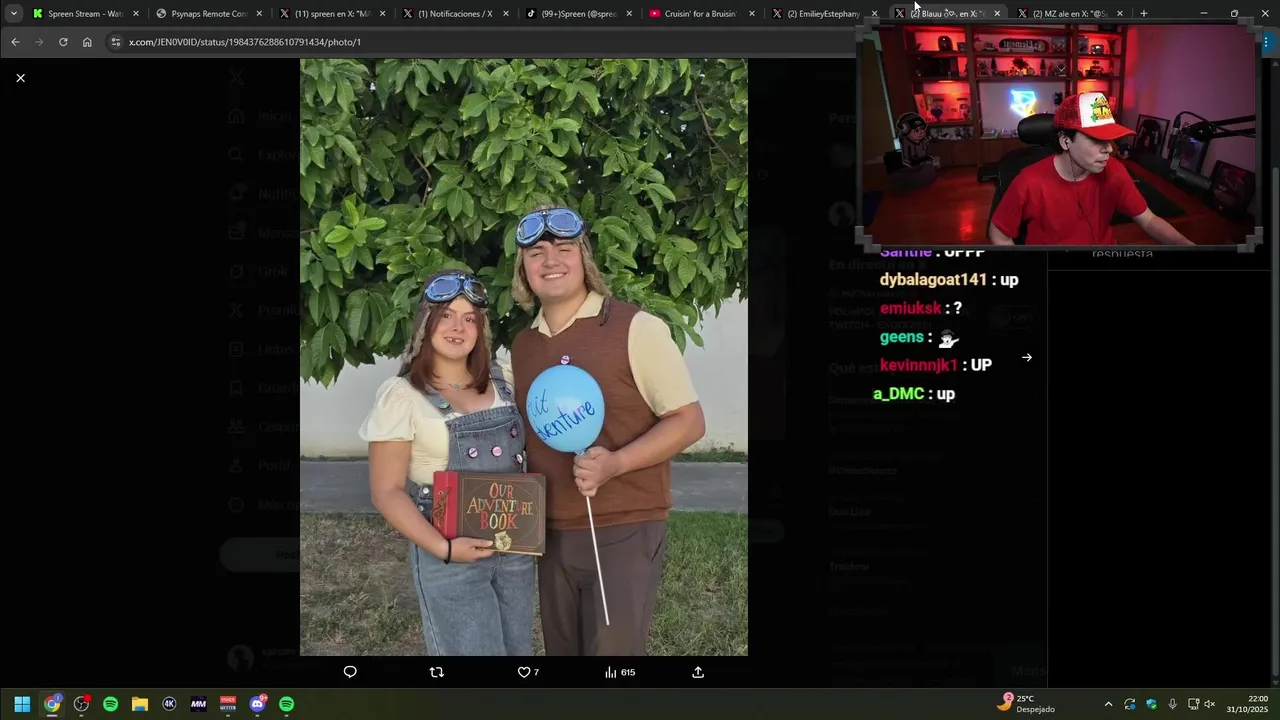
Task: Click the browser forward arrow
Action: click(x=39, y=42)
